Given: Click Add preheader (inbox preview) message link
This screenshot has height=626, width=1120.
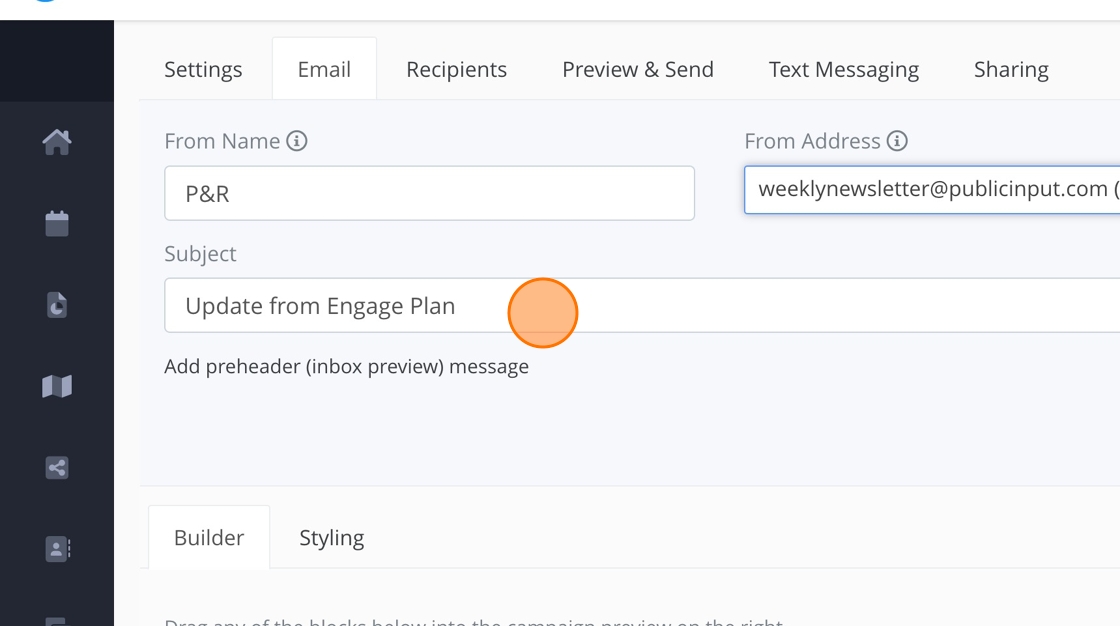Looking at the screenshot, I should click(x=346, y=366).
